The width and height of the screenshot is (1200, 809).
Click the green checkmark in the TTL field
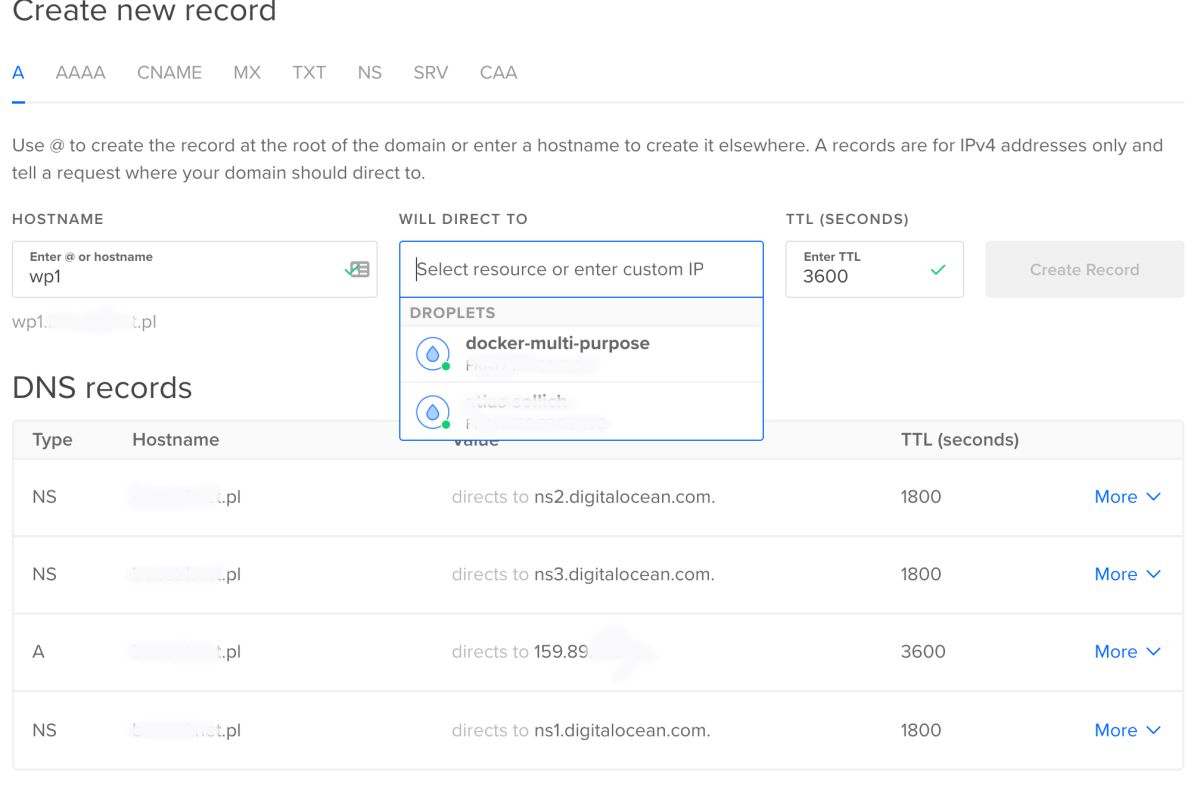[937, 270]
